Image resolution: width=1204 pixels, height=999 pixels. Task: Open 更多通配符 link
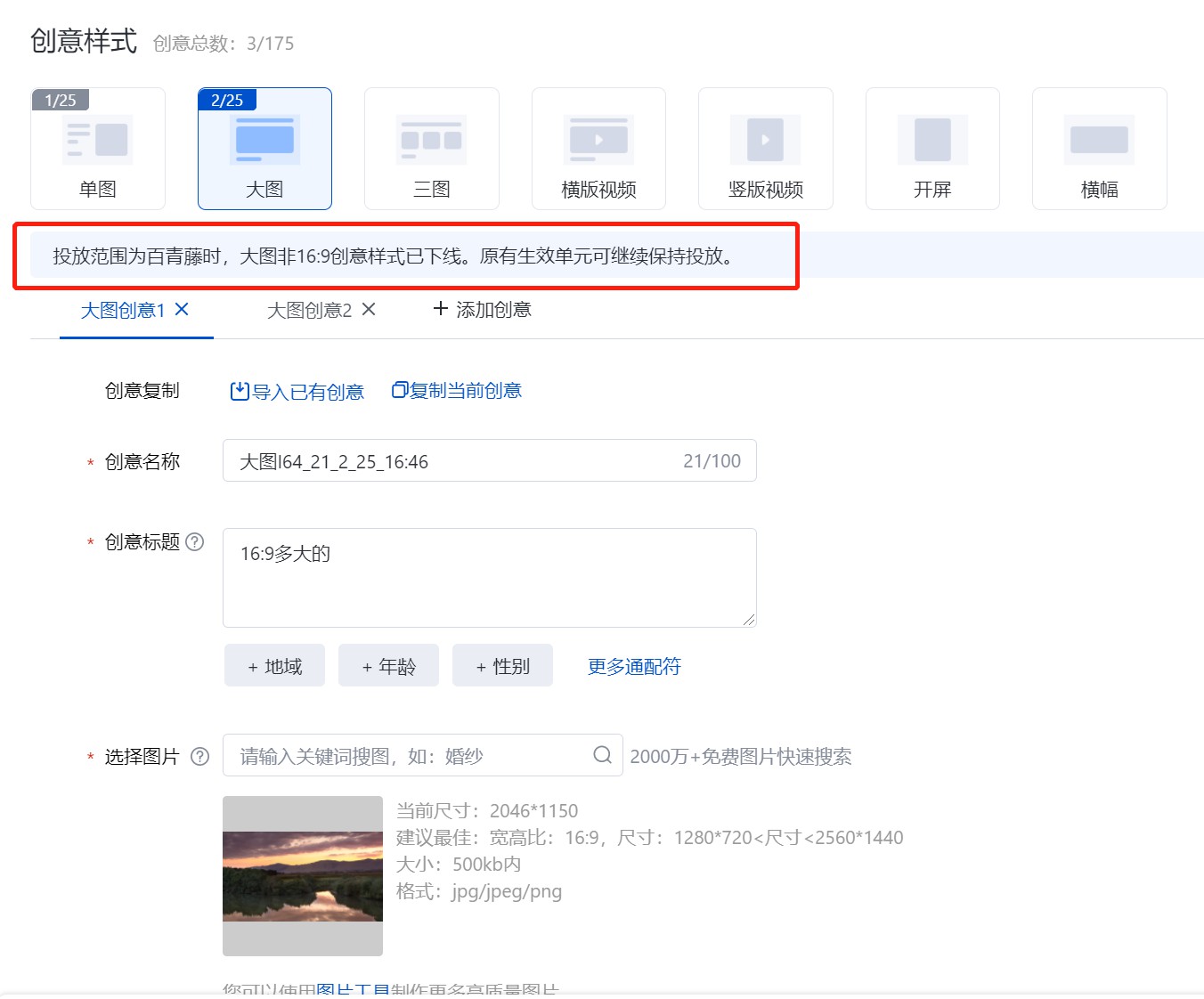coord(634,666)
